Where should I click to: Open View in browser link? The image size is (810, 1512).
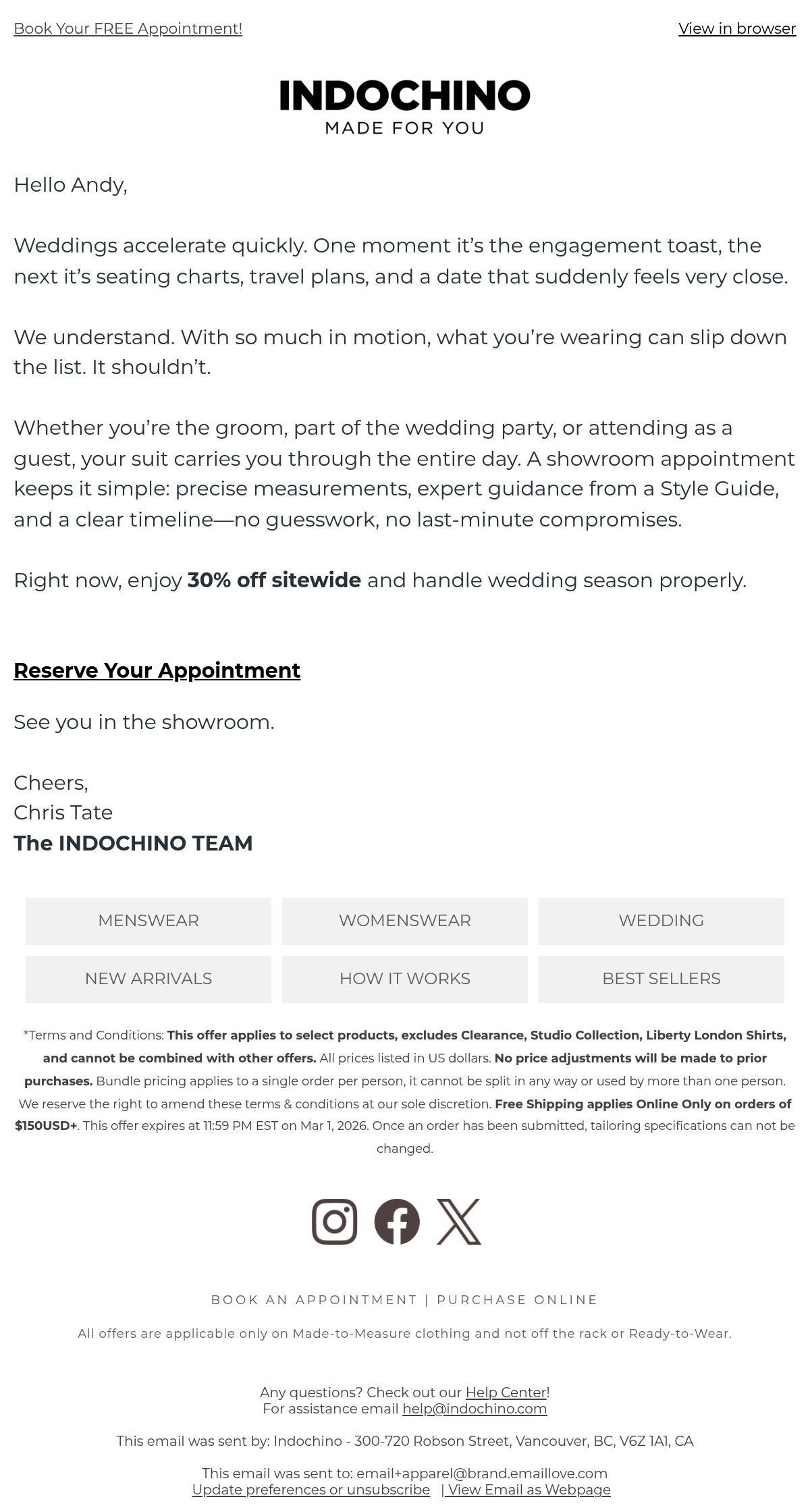[x=737, y=28]
